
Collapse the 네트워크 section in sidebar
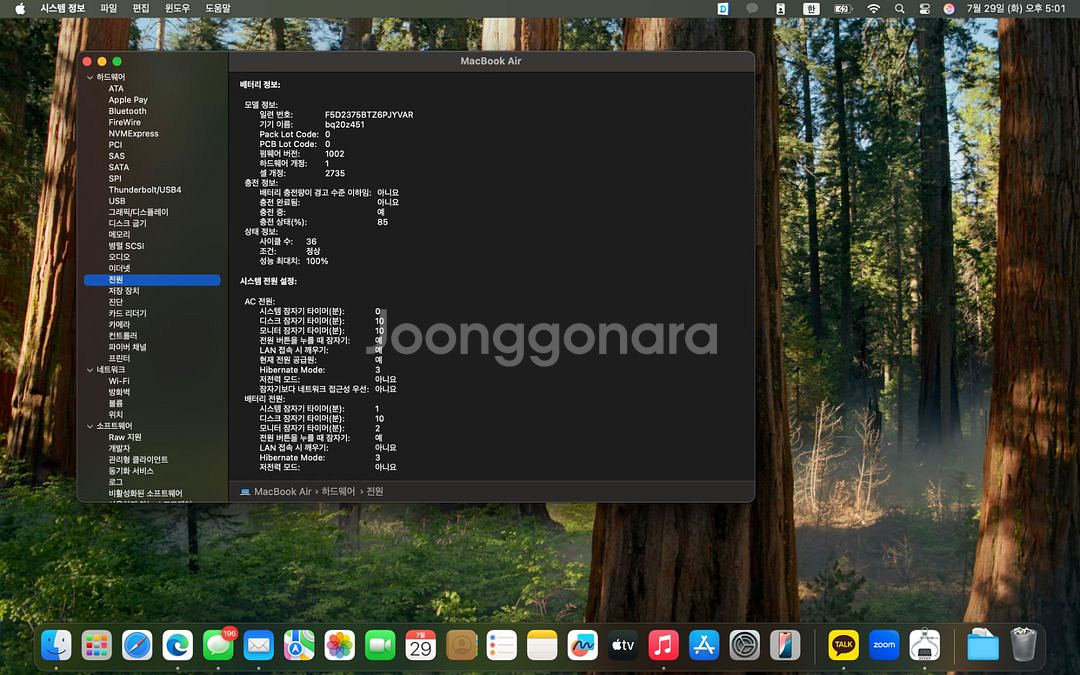point(90,370)
